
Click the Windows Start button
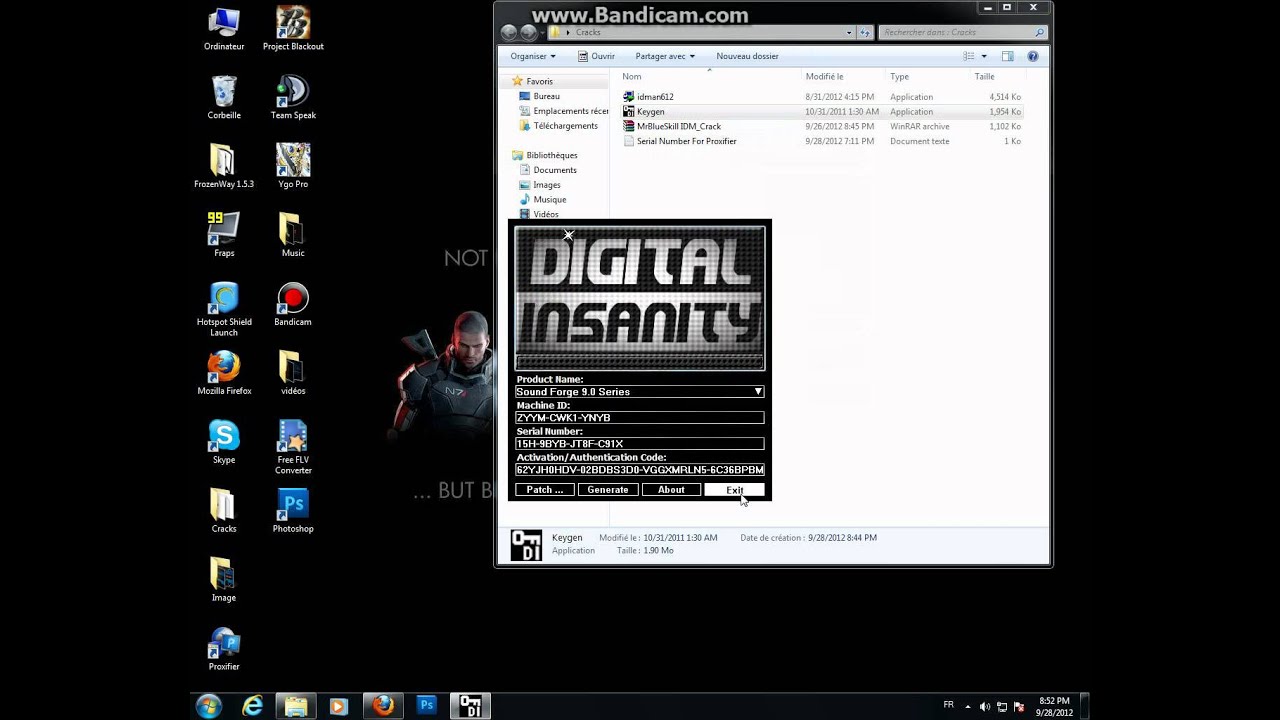[x=209, y=706]
